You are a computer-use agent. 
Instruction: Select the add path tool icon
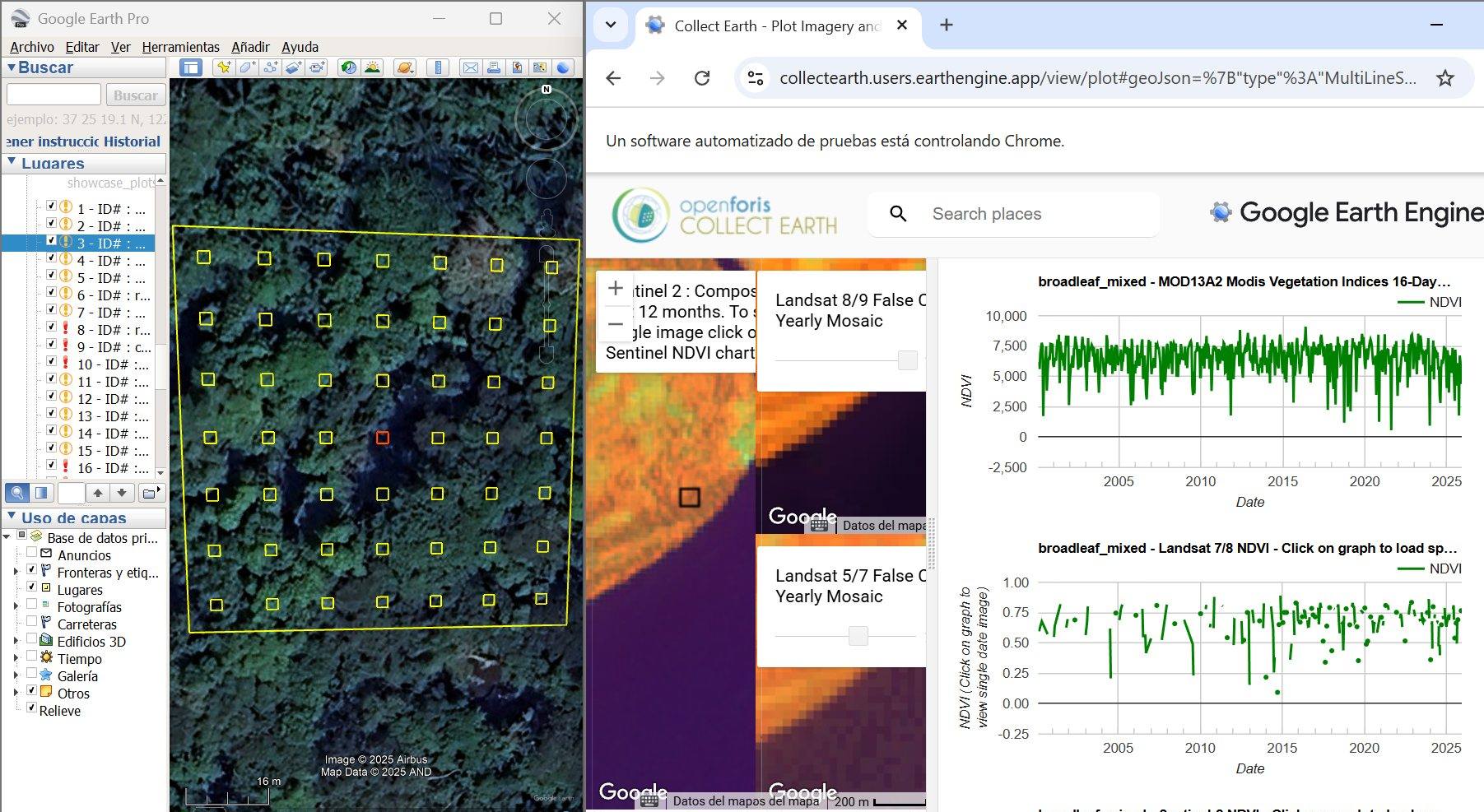coord(270,67)
